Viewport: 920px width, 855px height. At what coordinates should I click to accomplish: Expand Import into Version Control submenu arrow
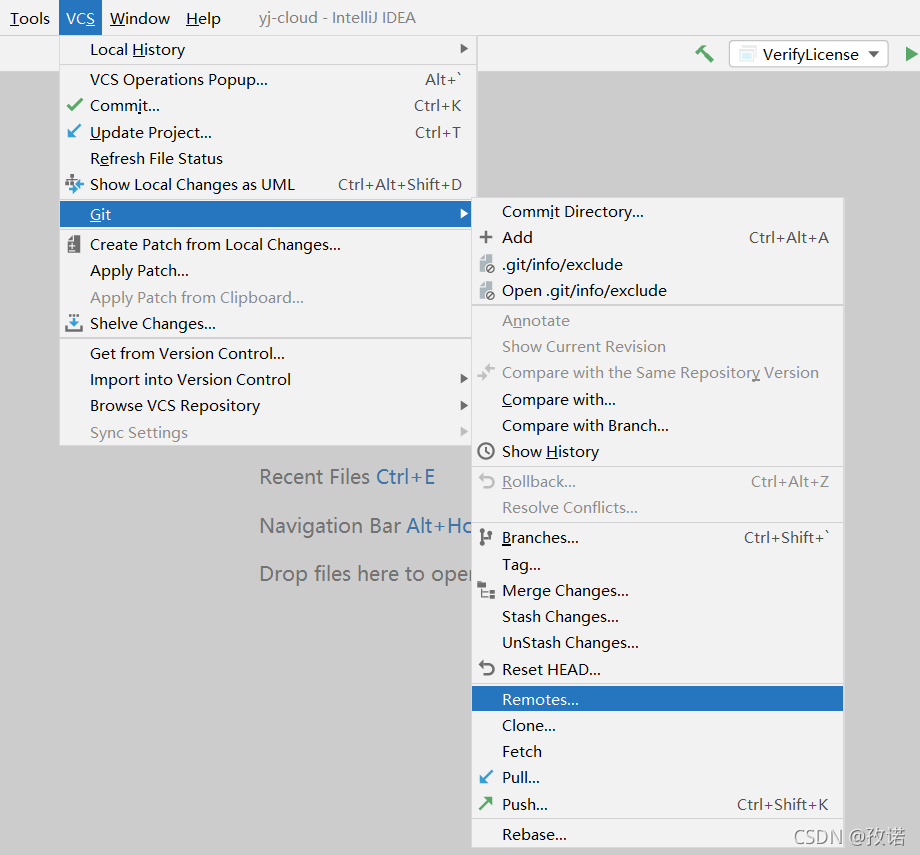pyautogui.click(x=464, y=379)
